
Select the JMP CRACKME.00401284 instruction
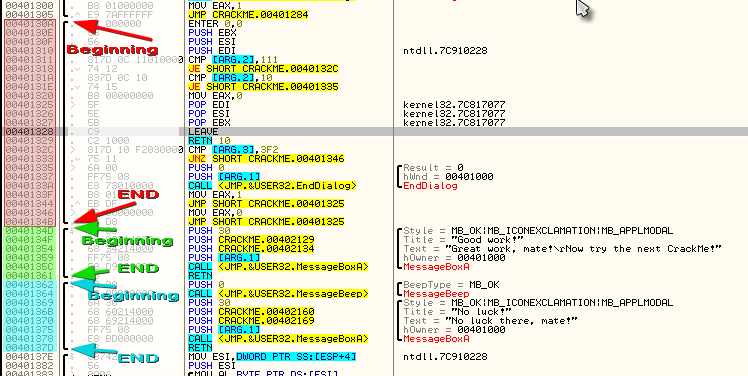248,15
